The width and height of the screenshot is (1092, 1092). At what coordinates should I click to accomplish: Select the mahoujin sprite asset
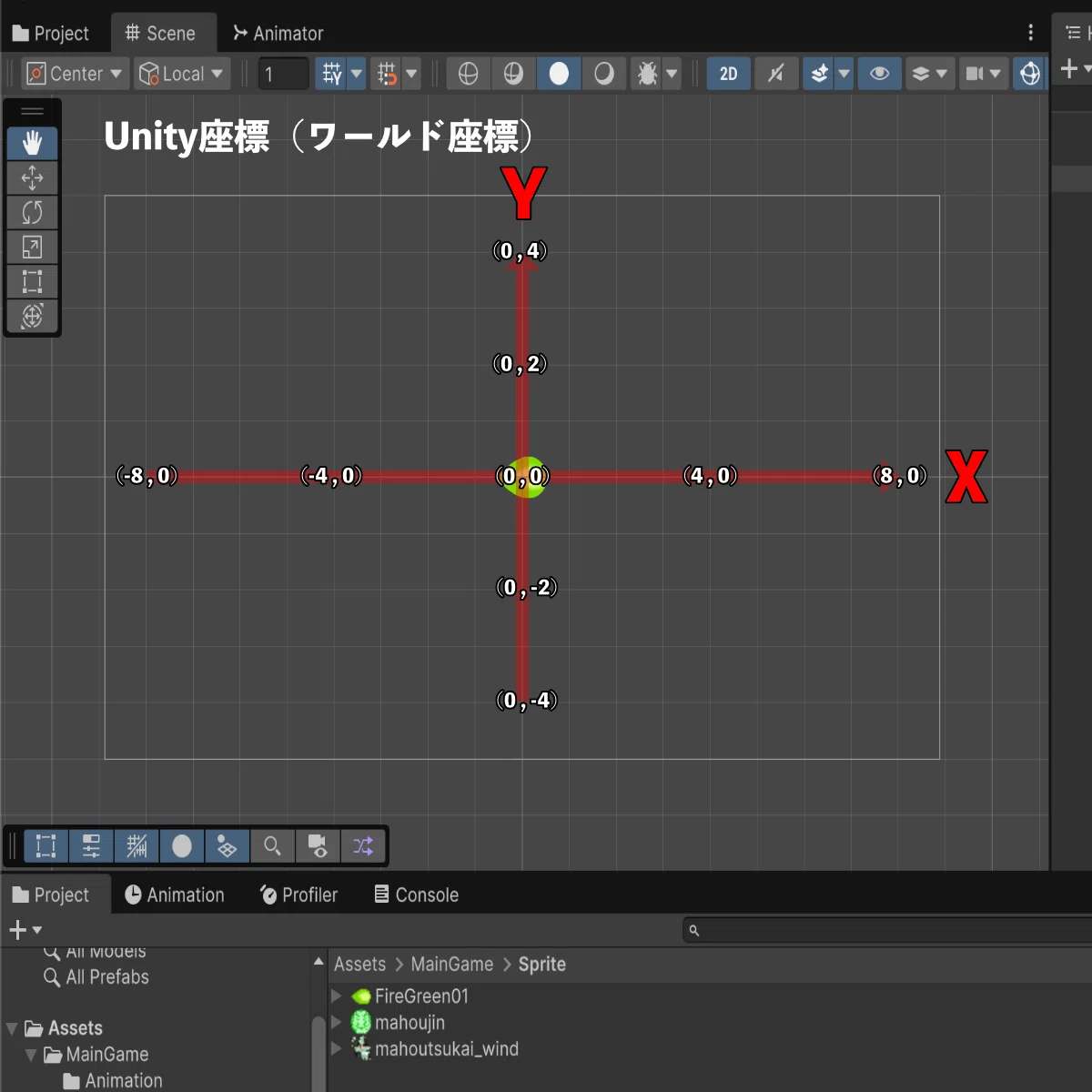pos(399,1023)
